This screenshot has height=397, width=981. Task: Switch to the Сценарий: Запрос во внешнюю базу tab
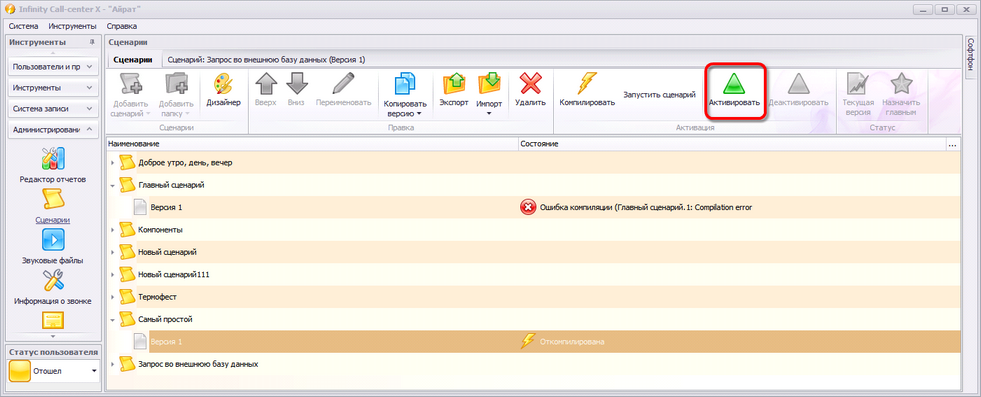tap(267, 59)
